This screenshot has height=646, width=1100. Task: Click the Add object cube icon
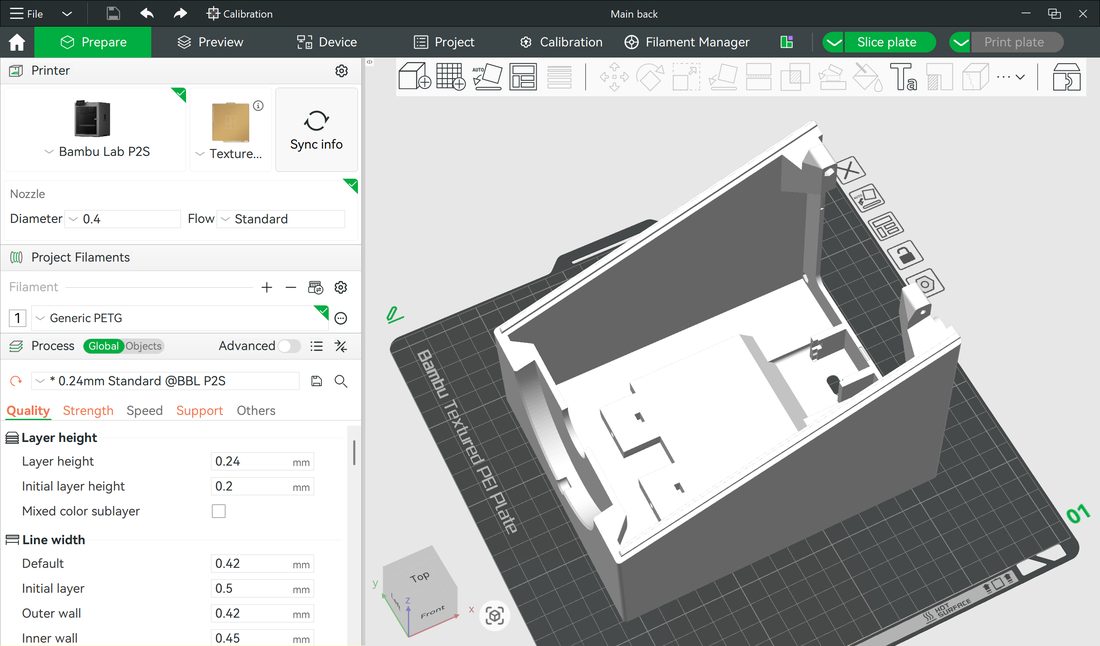(415, 76)
